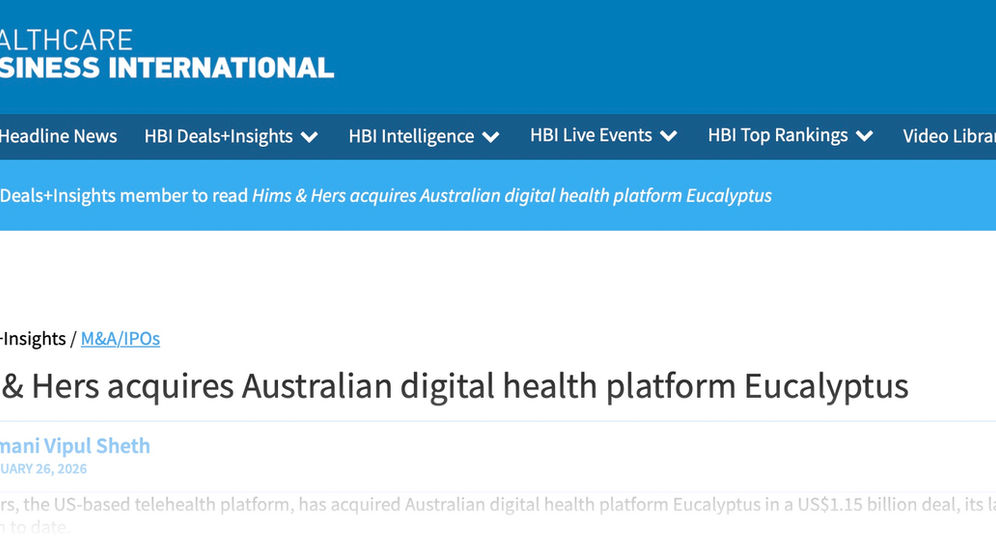
Task: Open the Healthcare Business International logo link
Action: coord(166,54)
